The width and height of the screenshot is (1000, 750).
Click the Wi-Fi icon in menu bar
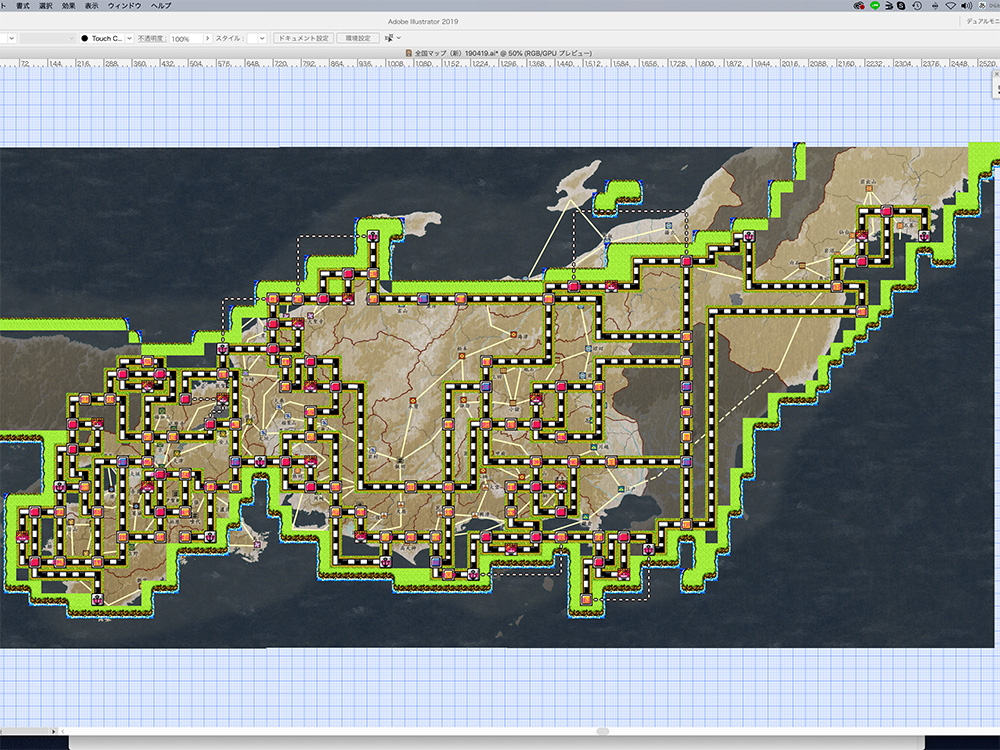pos(948,6)
